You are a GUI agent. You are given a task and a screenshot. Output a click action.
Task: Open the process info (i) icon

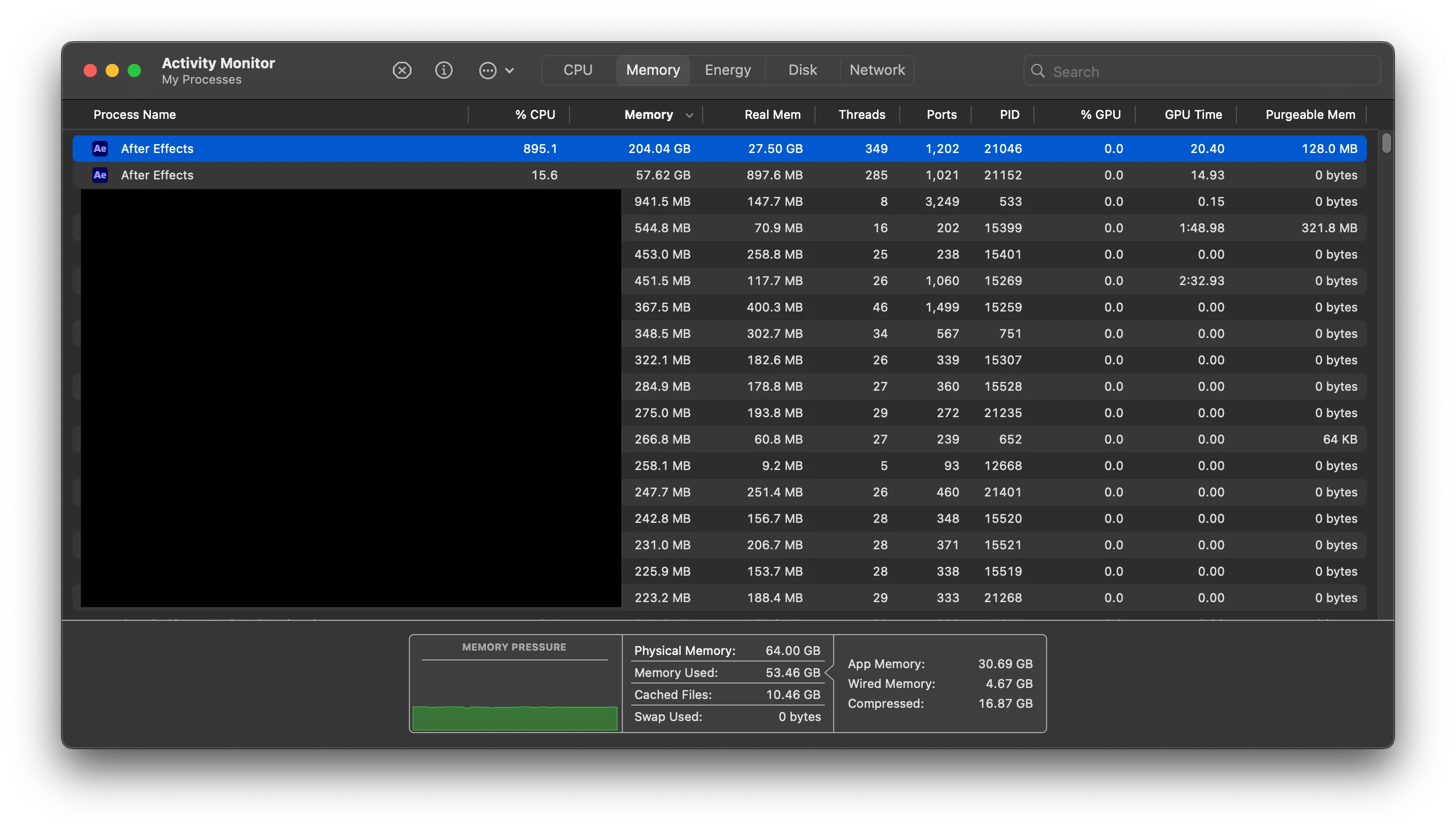click(444, 70)
